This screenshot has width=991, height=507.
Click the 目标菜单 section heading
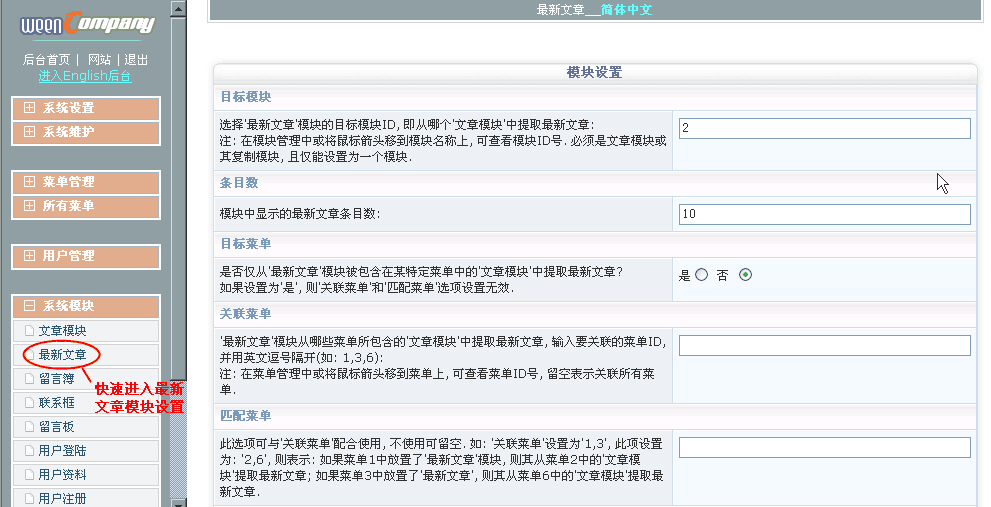coord(246,244)
